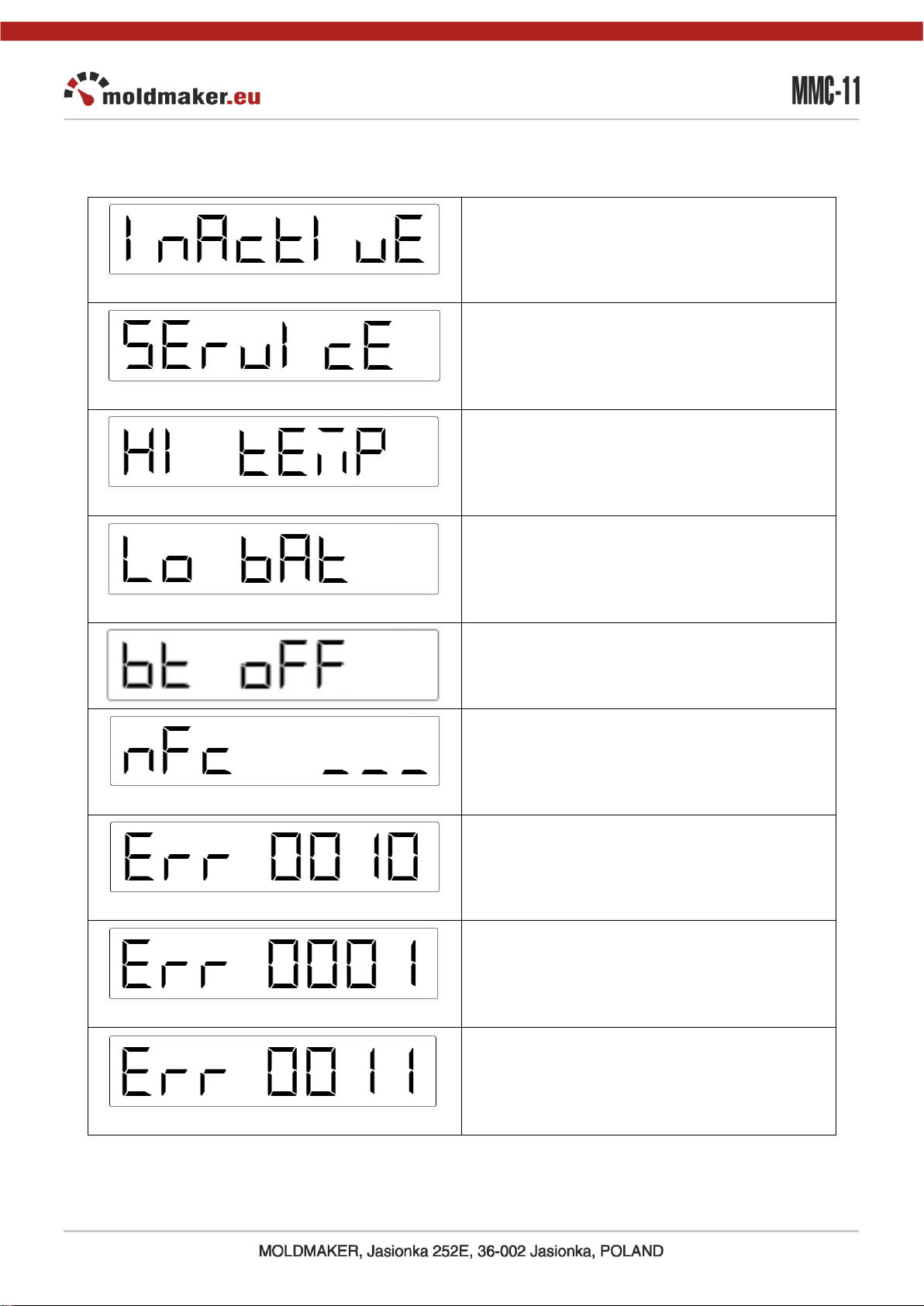Click empty description cell beside SErvIcE
The height and width of the screenshot is (1306, 924).
(649, 357)
